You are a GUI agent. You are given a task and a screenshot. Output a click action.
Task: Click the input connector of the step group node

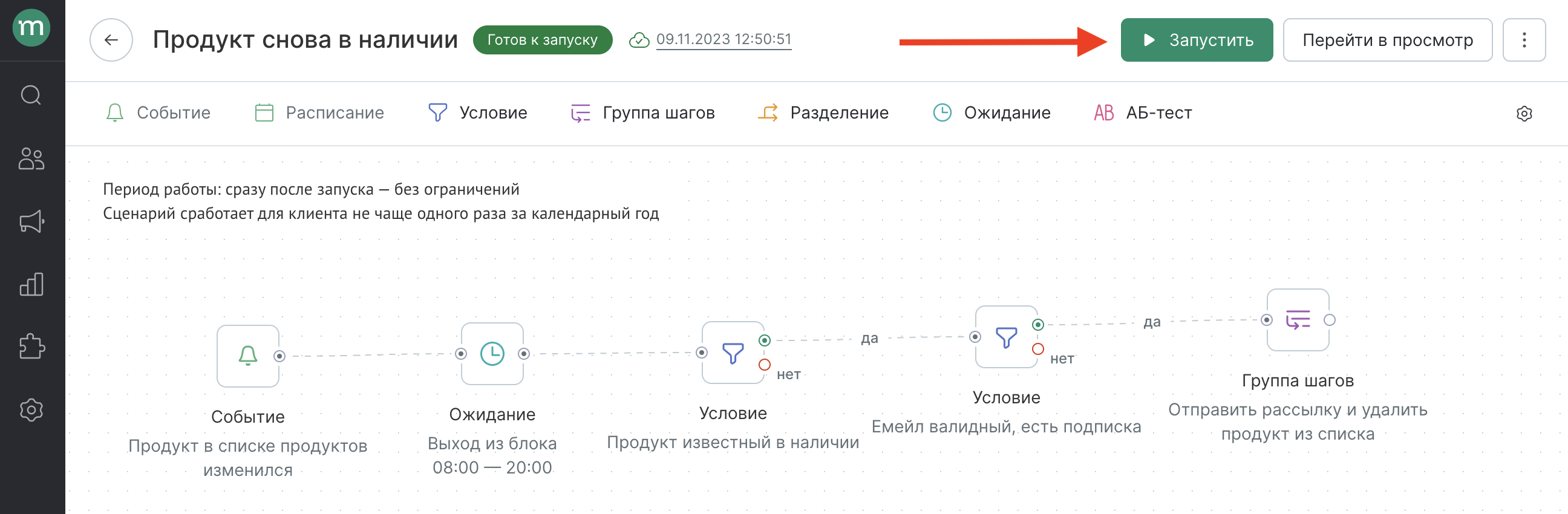coord(1267,320)
